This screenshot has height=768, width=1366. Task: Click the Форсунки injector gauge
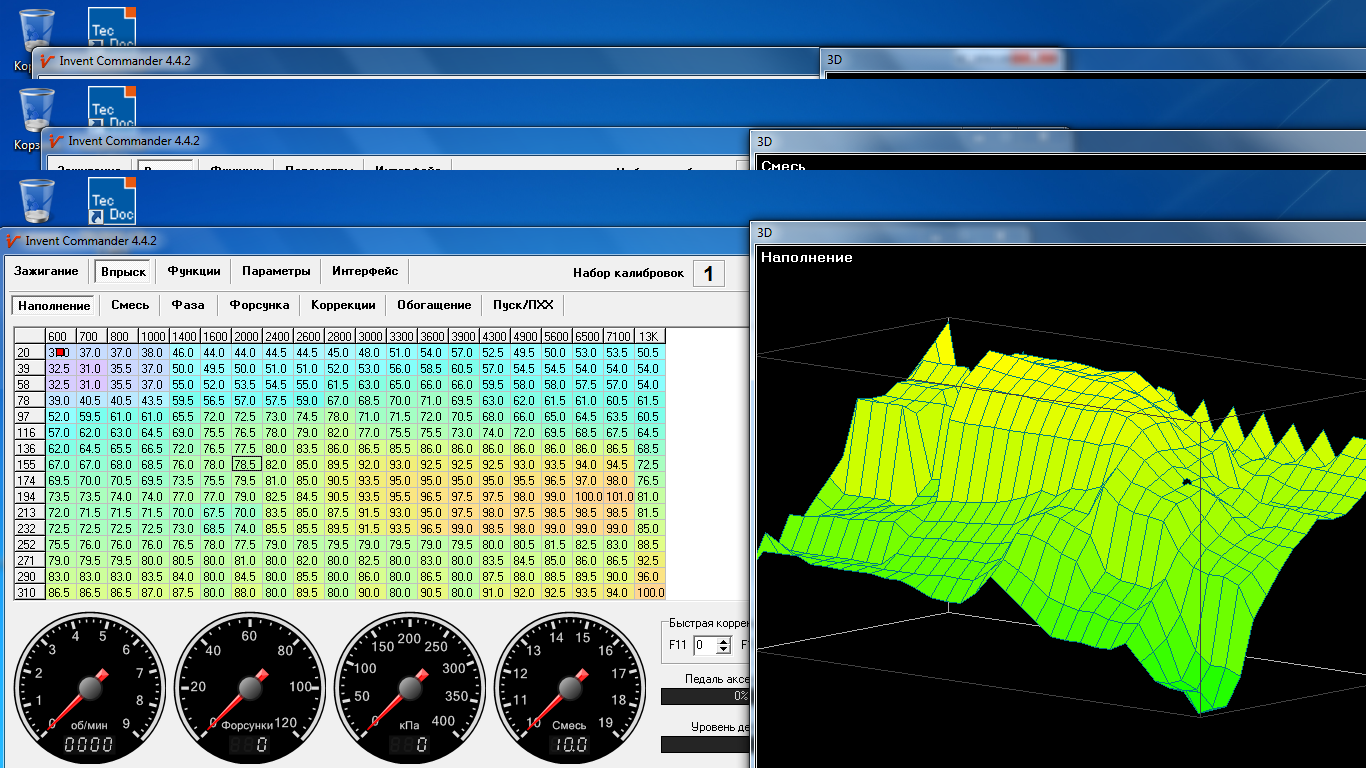pyautogui.click(x=251, y=688)
